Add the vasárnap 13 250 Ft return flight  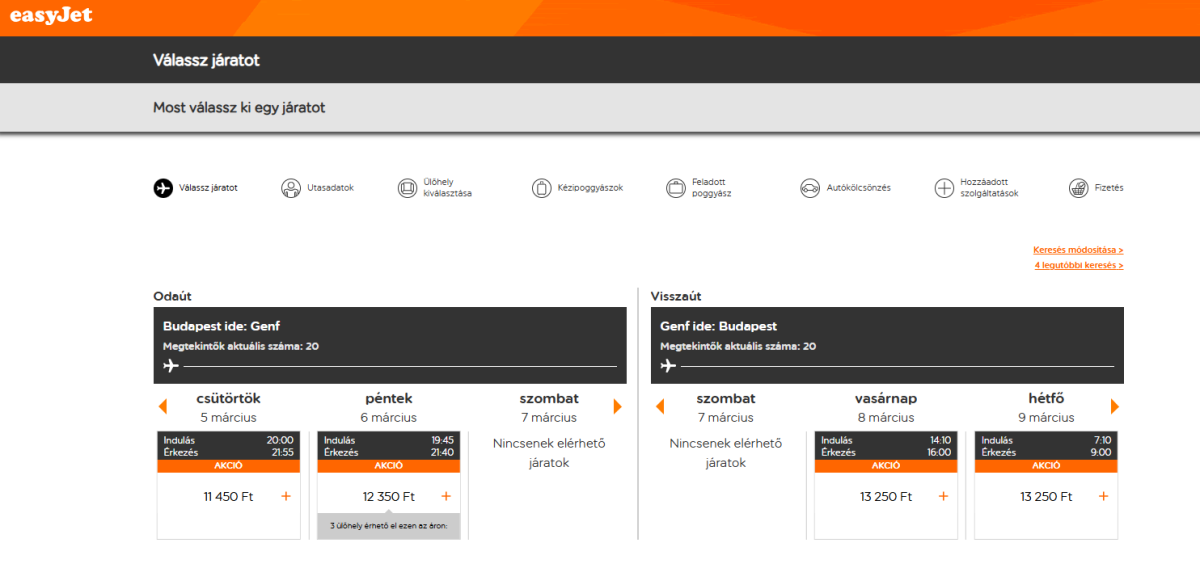point(943,497)
